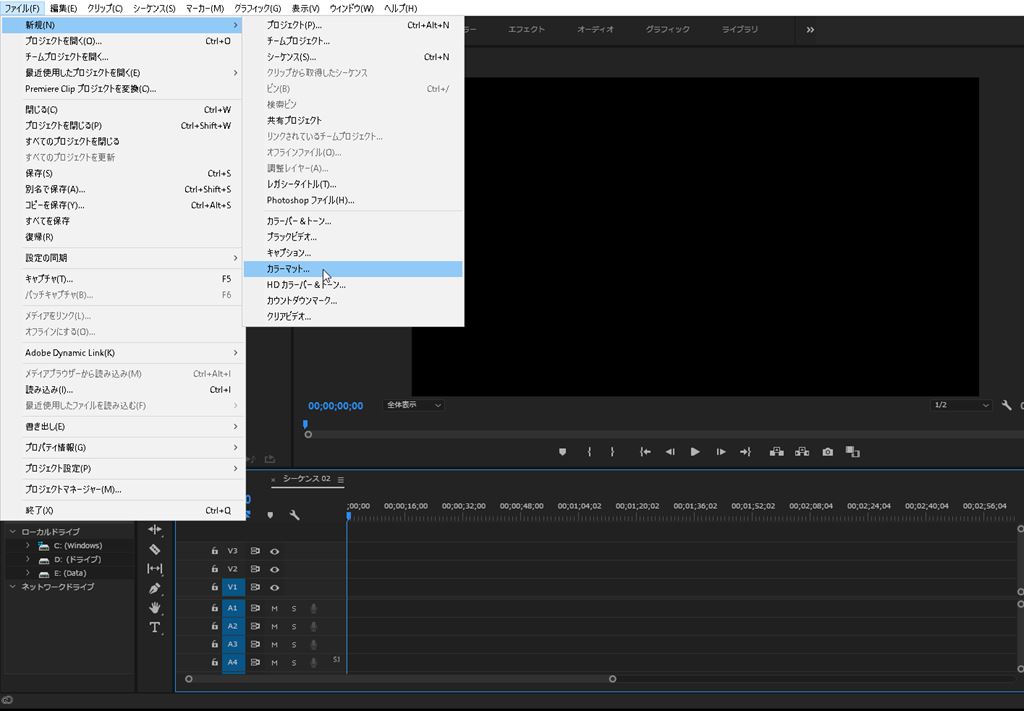The width and height of the screenshot is (1024, 711).
Task: Solo the A2 audio track
Action: click(294, 627)
